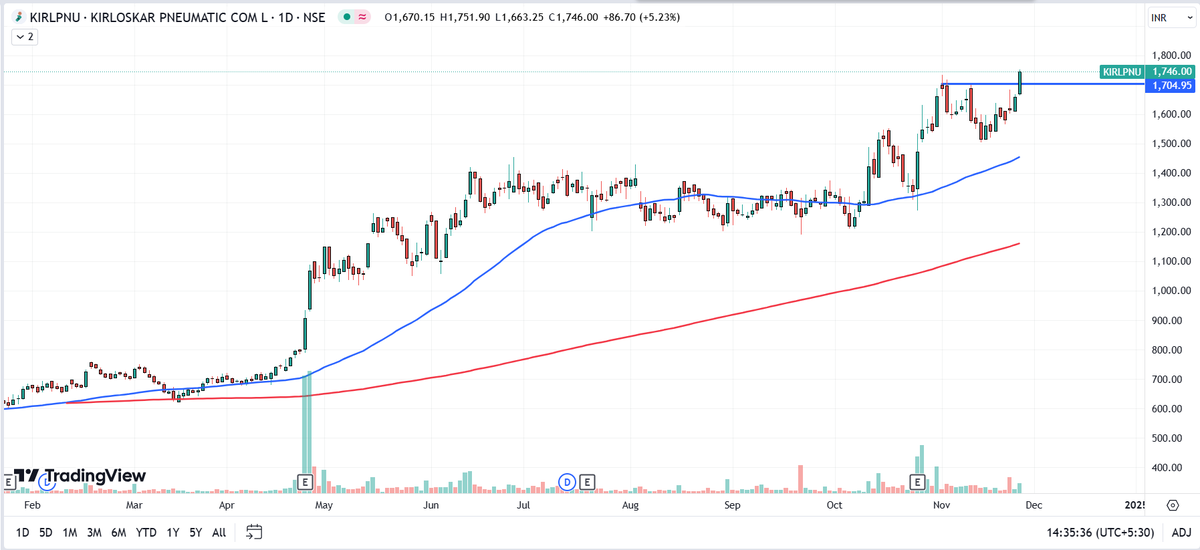Screen dimensions: 1200x550
Task: Select the YTD time range
Action: click(x=146, y=532)
